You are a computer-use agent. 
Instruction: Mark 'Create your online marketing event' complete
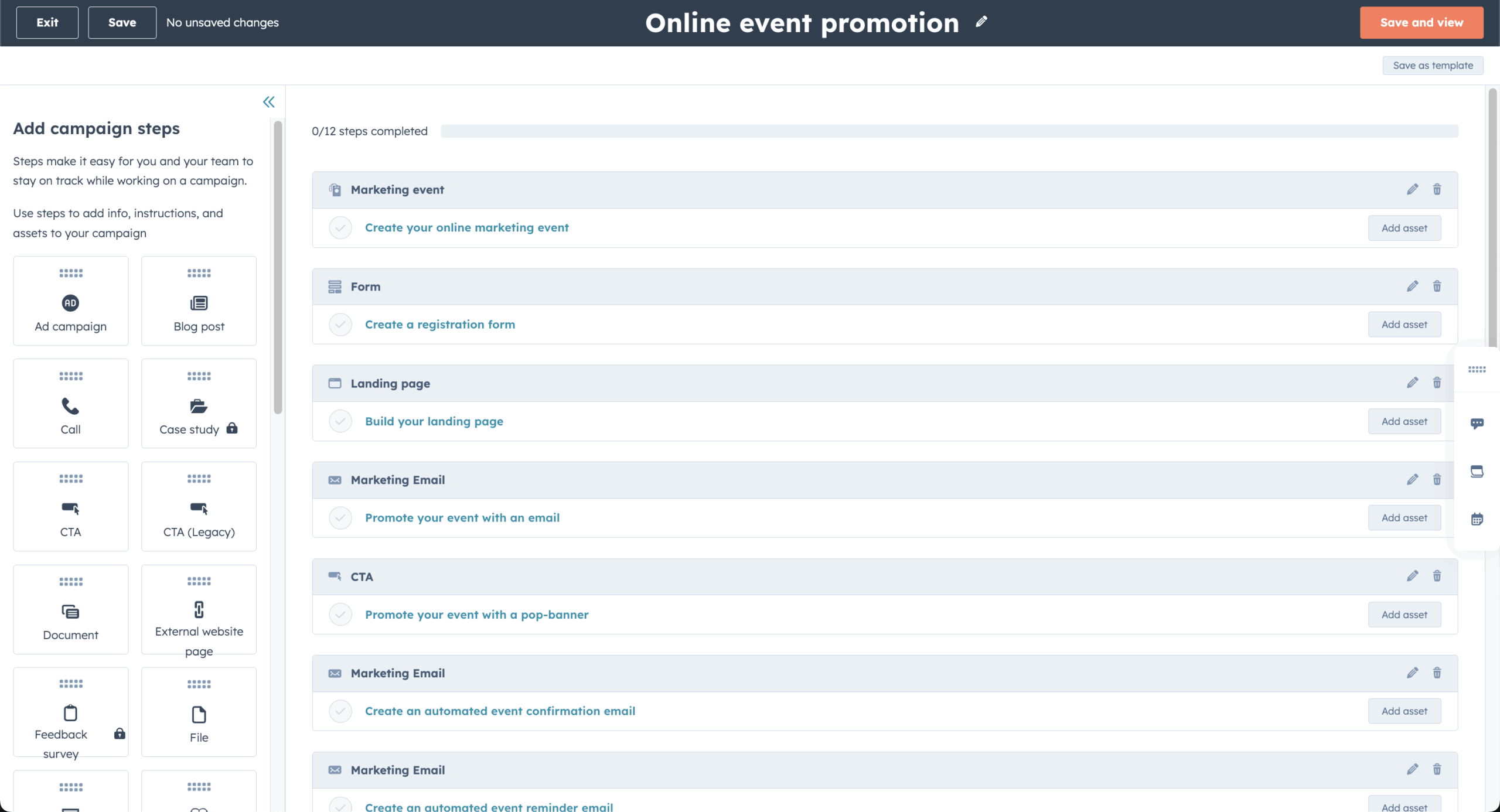(340, 227)
